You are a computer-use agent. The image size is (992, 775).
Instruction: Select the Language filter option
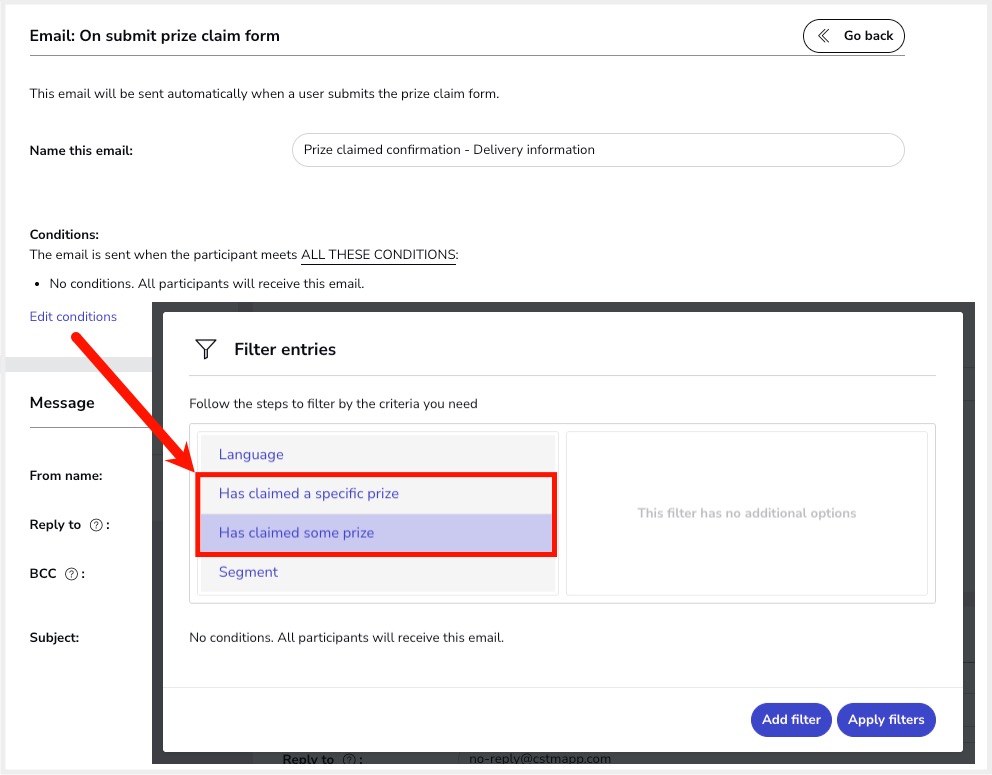point(251,454)
